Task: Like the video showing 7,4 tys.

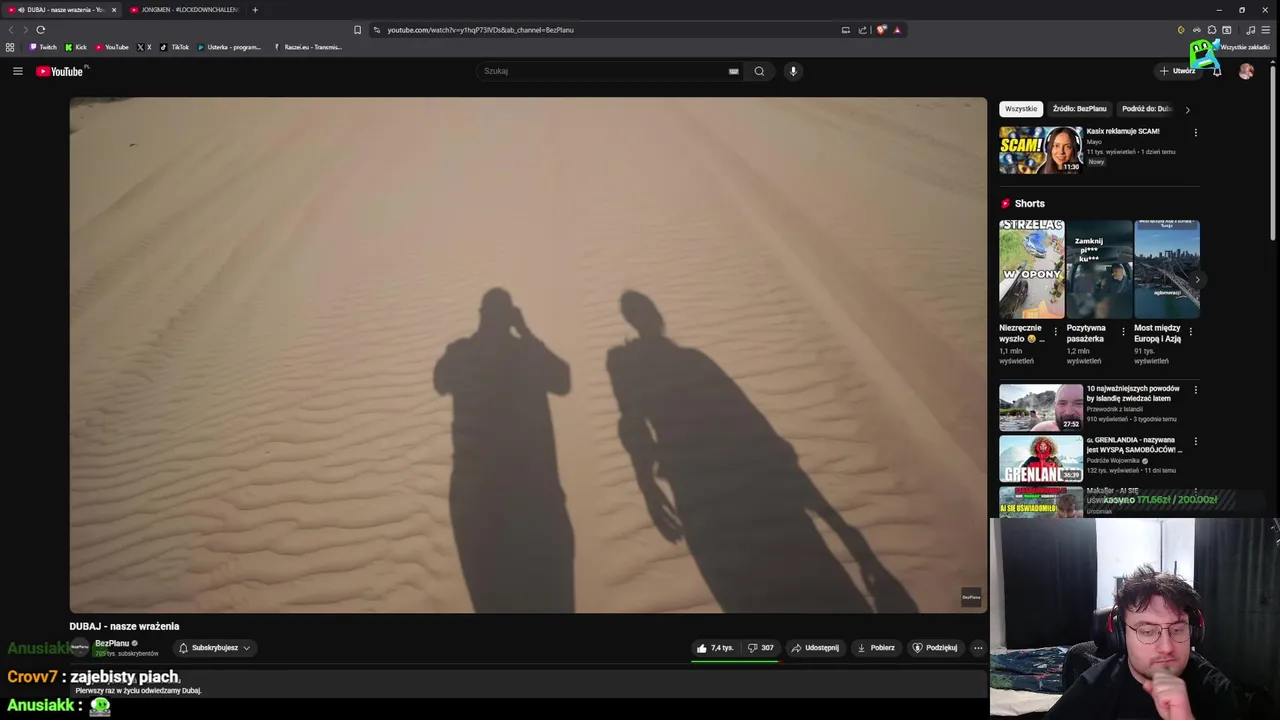Action: pos(715,648)
